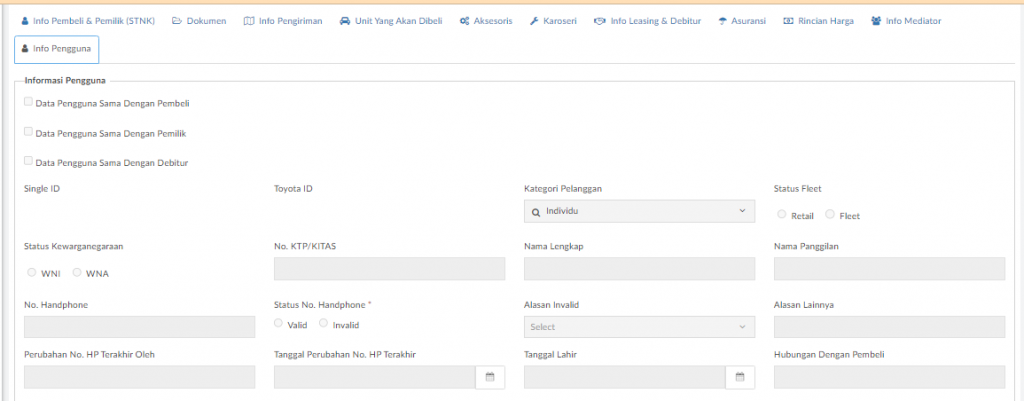The width and height of the screenshot is (1024, 401).
Task: Select the WNA citizenship radio button
Action: point(77,272)
